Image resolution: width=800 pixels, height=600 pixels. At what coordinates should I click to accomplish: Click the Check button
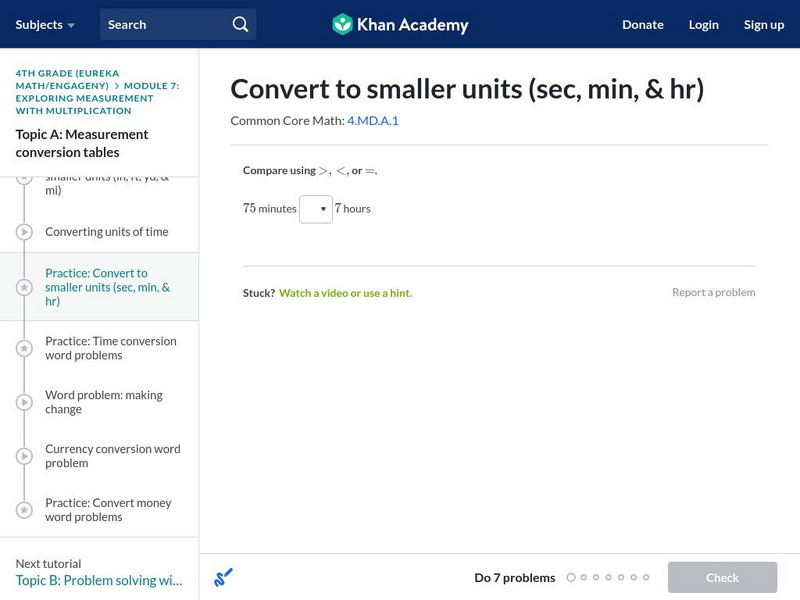tap(722, 577)
